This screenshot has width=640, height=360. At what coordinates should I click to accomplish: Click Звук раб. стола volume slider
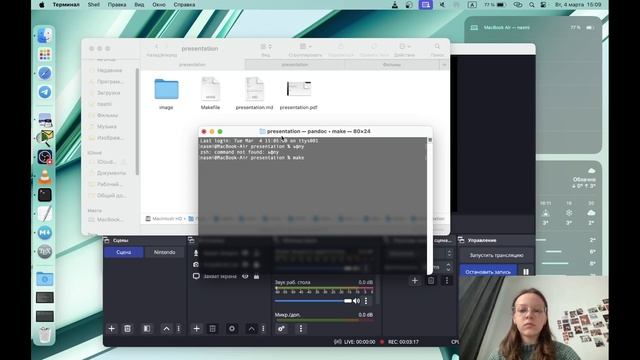click(313, 301)
